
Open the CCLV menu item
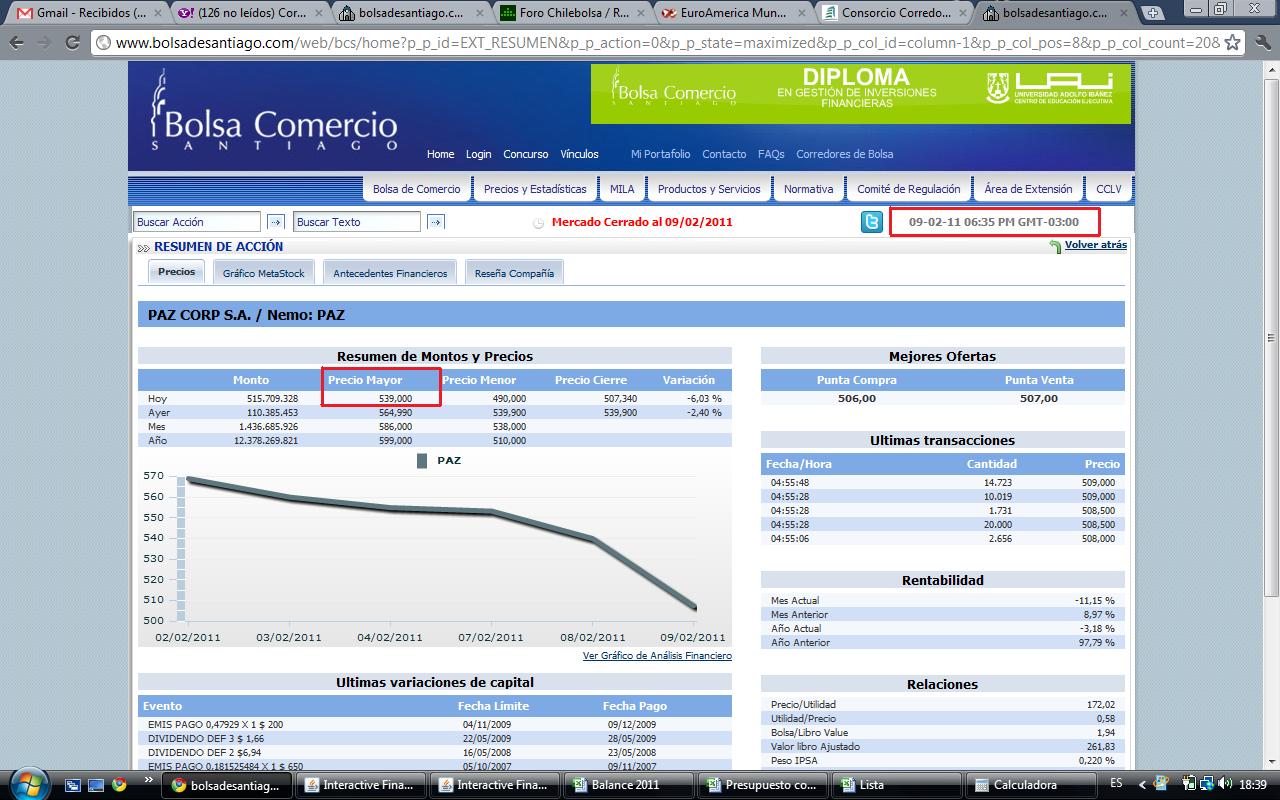click(x=1109, y=189)
